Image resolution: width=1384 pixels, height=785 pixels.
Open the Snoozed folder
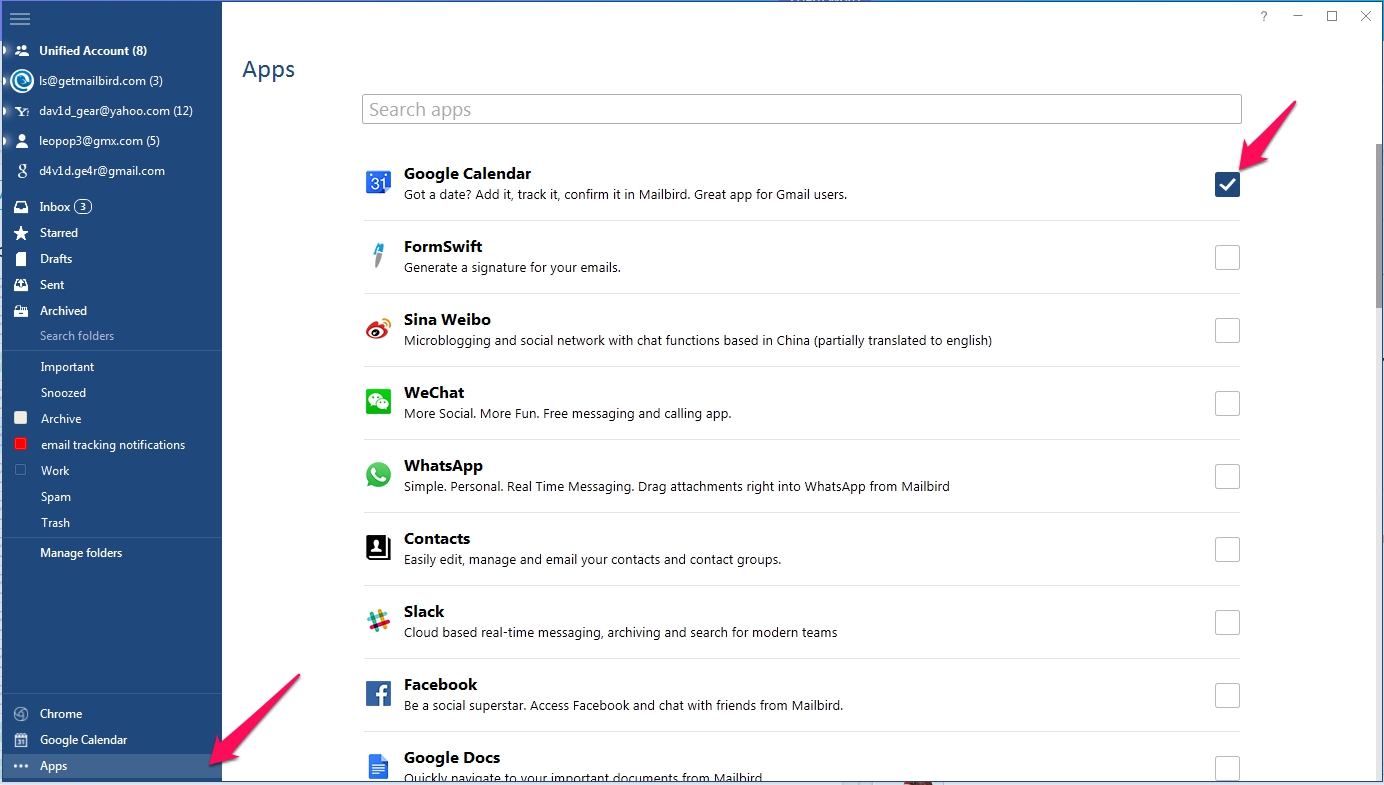pos(63,393)
